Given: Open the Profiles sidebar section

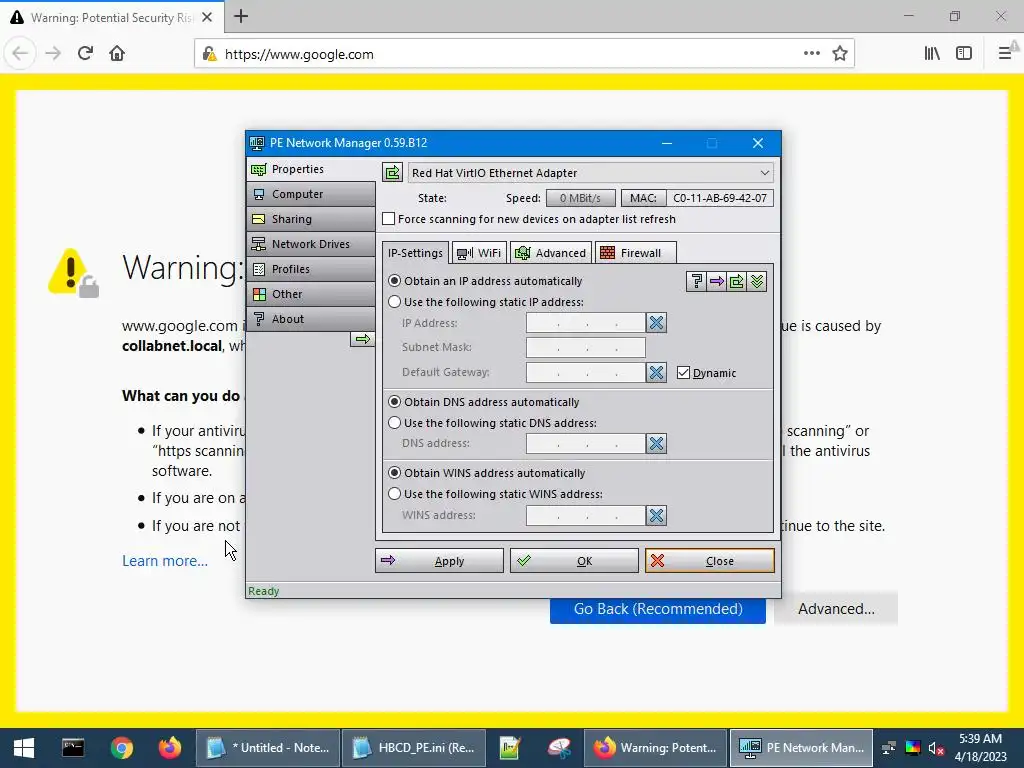Looking at the screenshot, I should tap(312, 269).
